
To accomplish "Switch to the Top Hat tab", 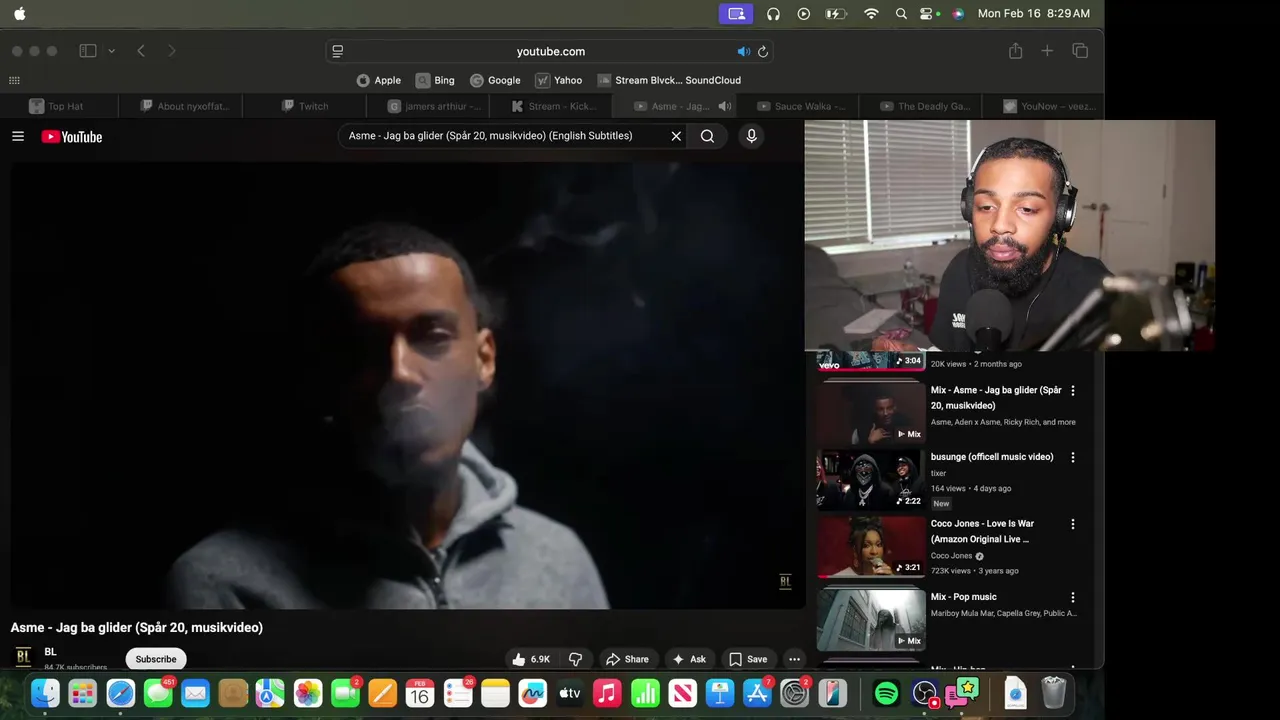I will [59, 106].
